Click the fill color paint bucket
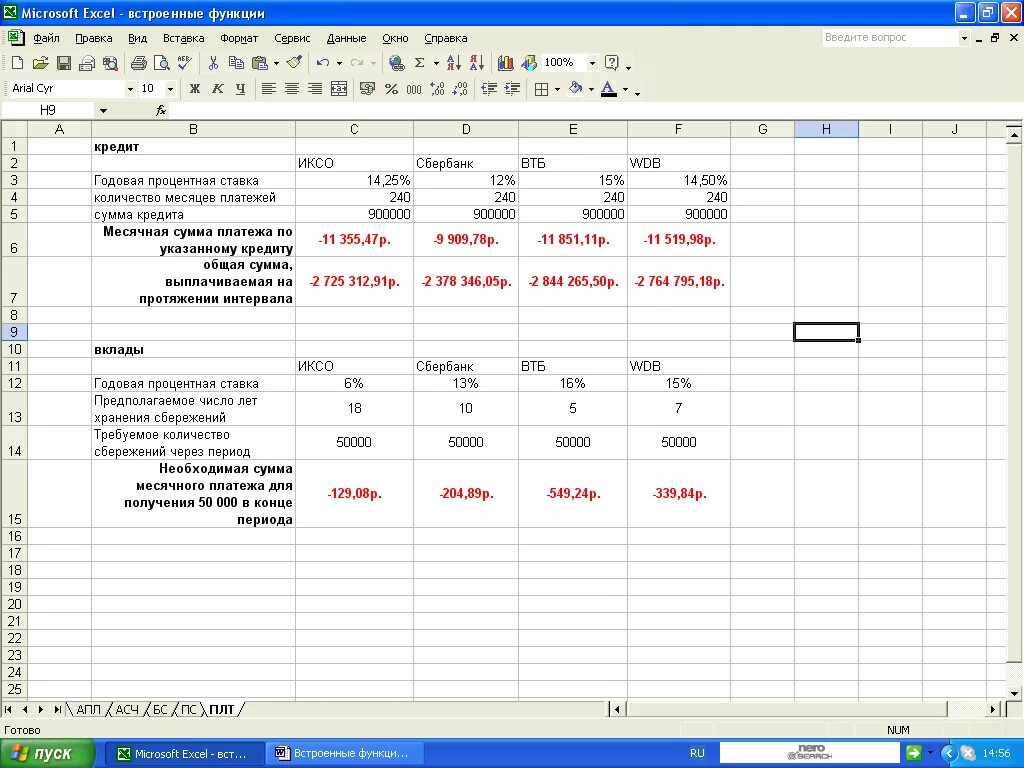This screenshot has height=768, width=1024. (575, 89)
